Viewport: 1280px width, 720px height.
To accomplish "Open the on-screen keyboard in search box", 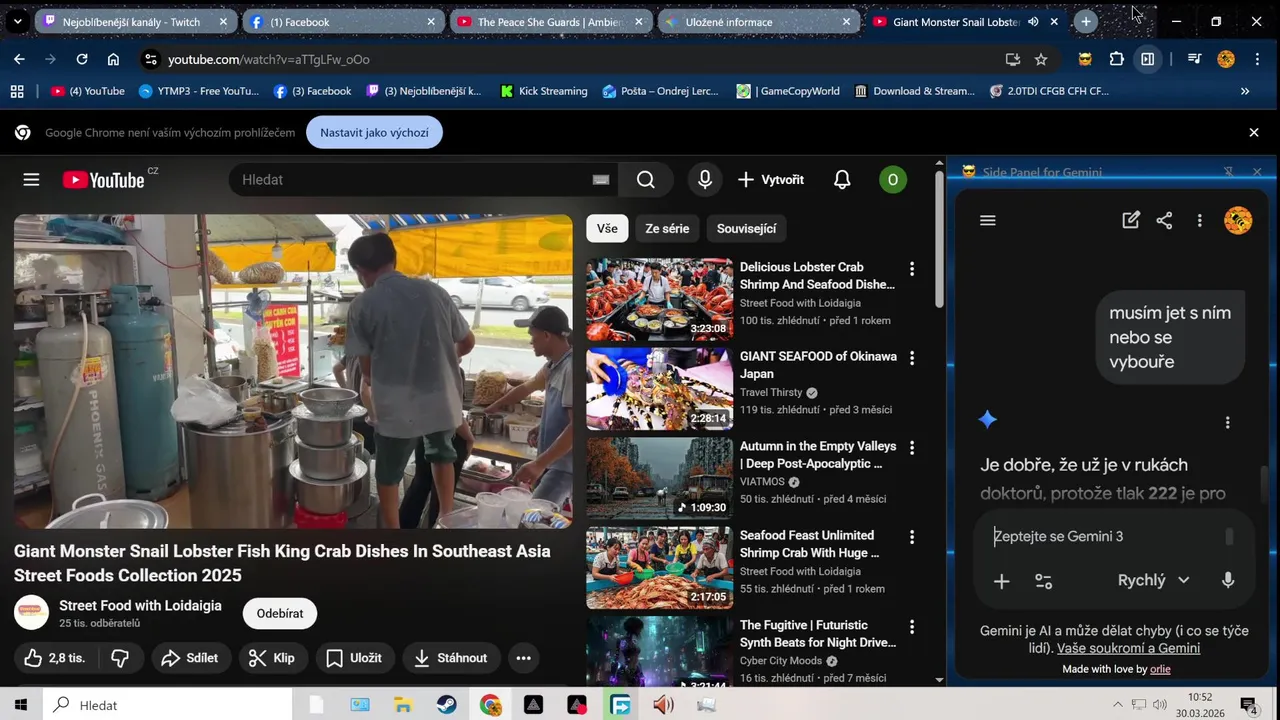I will point(601,180).
